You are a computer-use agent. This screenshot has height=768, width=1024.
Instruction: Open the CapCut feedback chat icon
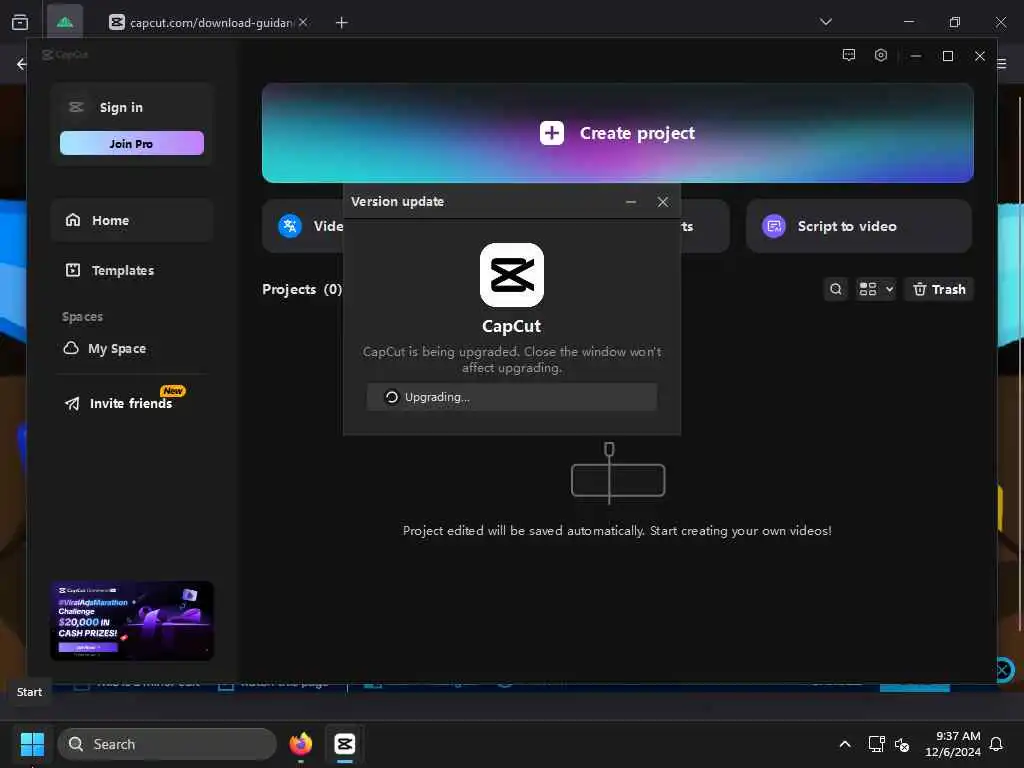848,56
